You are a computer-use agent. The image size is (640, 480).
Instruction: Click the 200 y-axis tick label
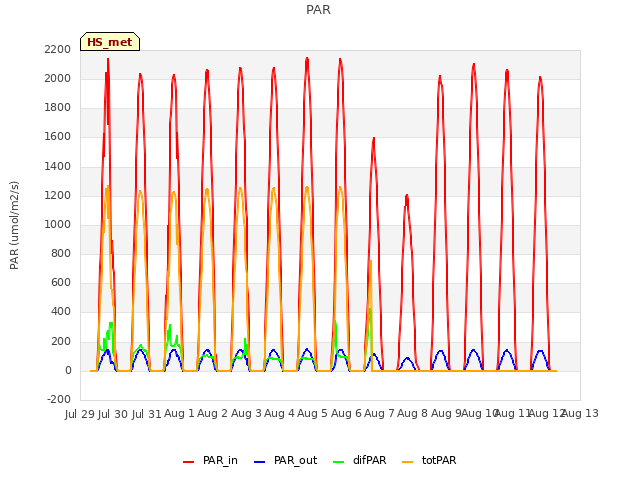click(x=61, y=341)
